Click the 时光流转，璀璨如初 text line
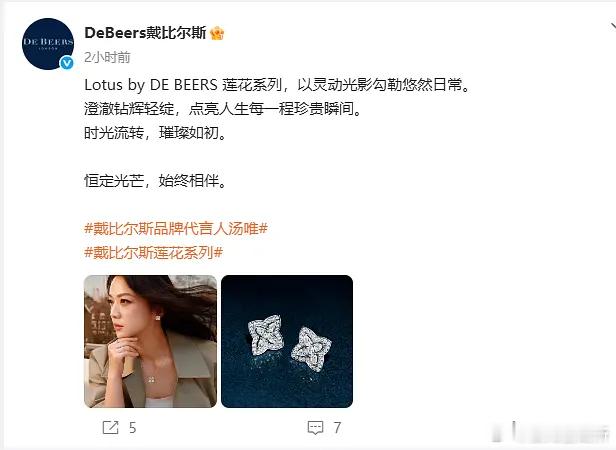Screen dimensions: 616x450 click(156, 133)
